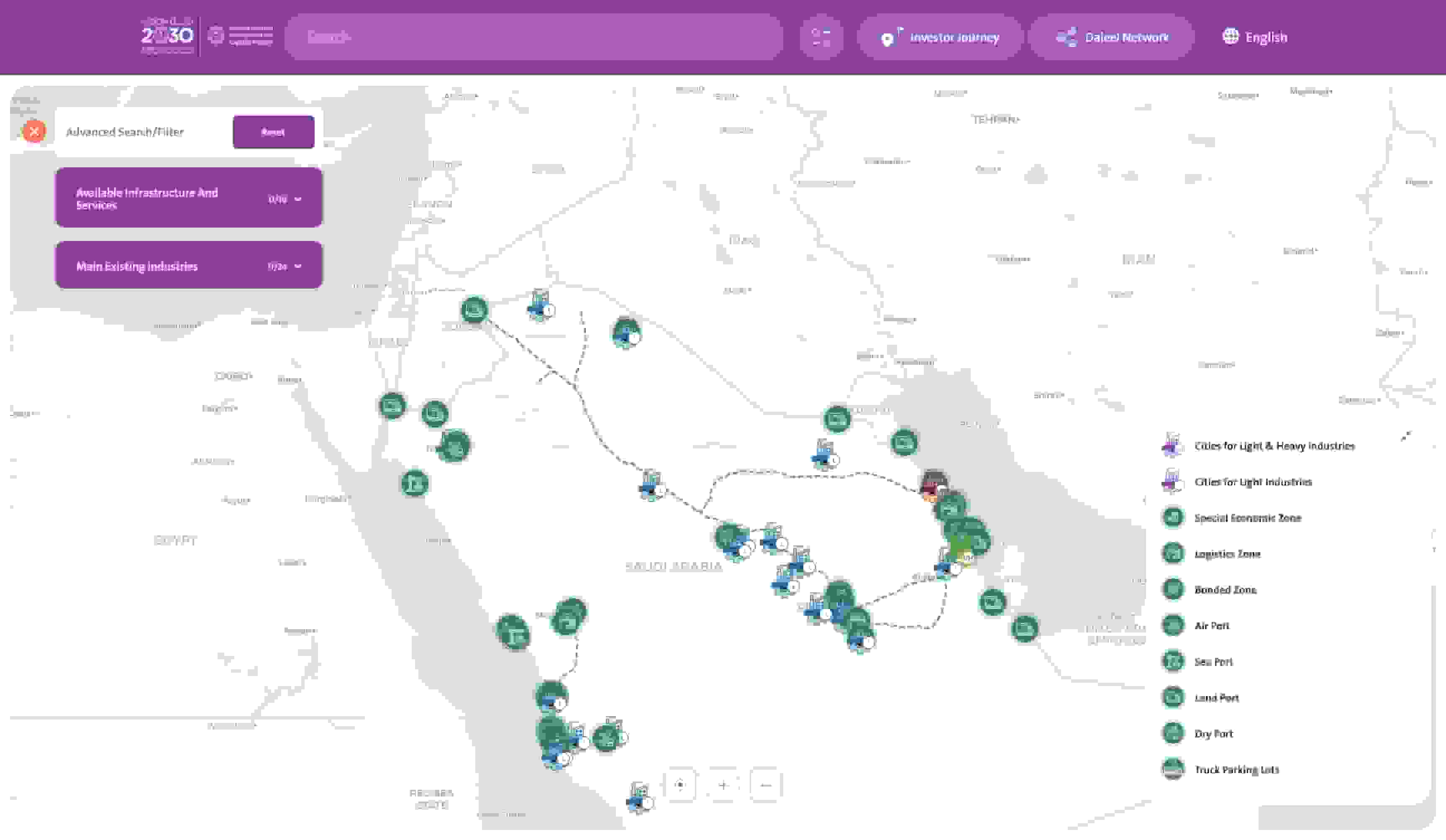Select Bonded Zone legend icon
This screenshot has width=1446, height=840.
(1173, 589)
